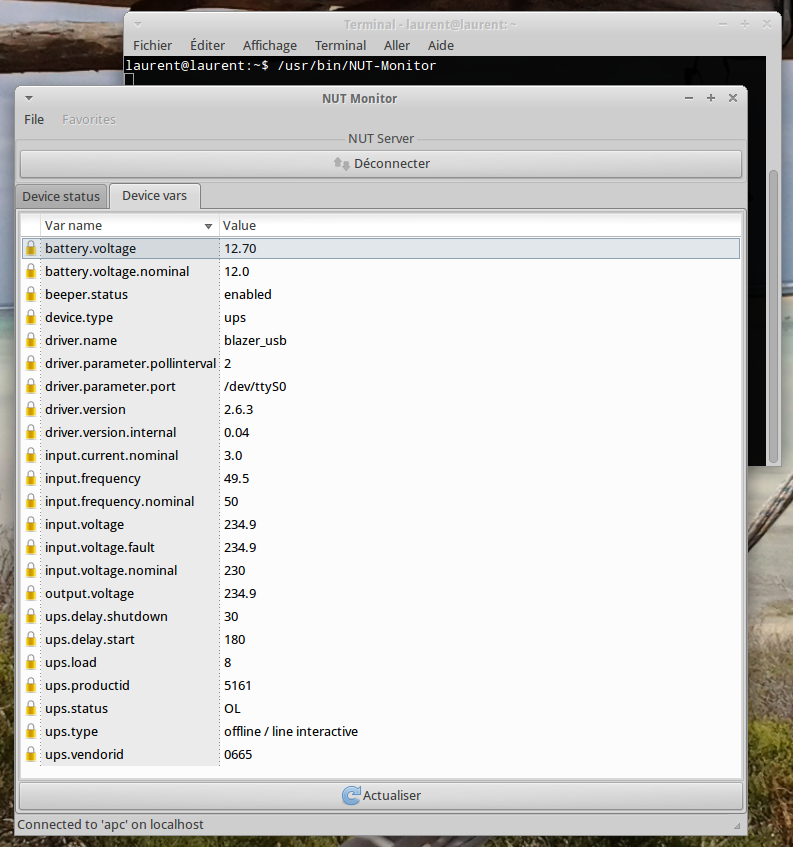Click the Terminal vertical scrollbar
The width and height of the screenshot is (793, 847).
pyautogui.click(x=772, y=310)
